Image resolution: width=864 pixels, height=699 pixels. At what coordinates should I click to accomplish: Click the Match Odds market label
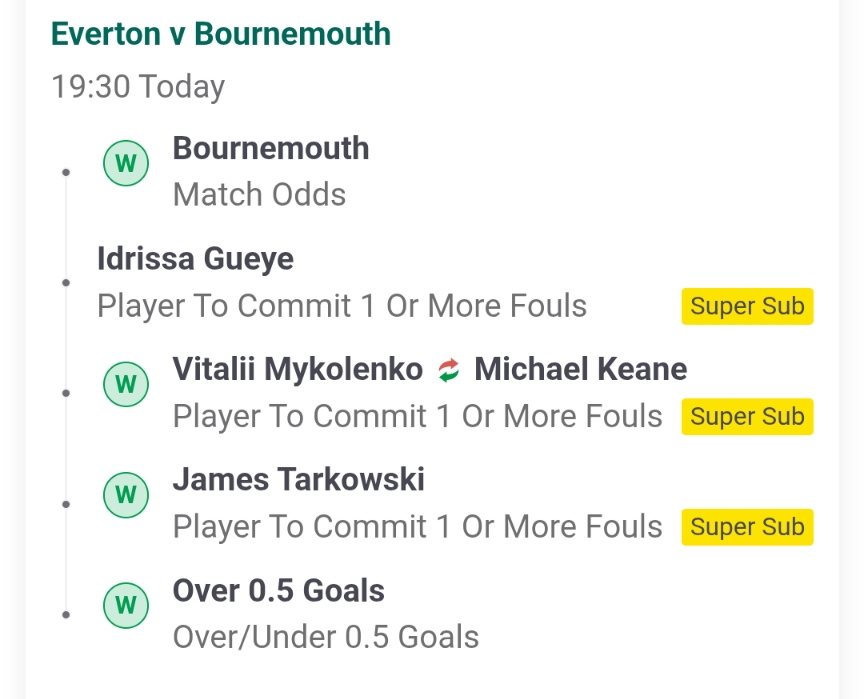(x=259, y=194)
